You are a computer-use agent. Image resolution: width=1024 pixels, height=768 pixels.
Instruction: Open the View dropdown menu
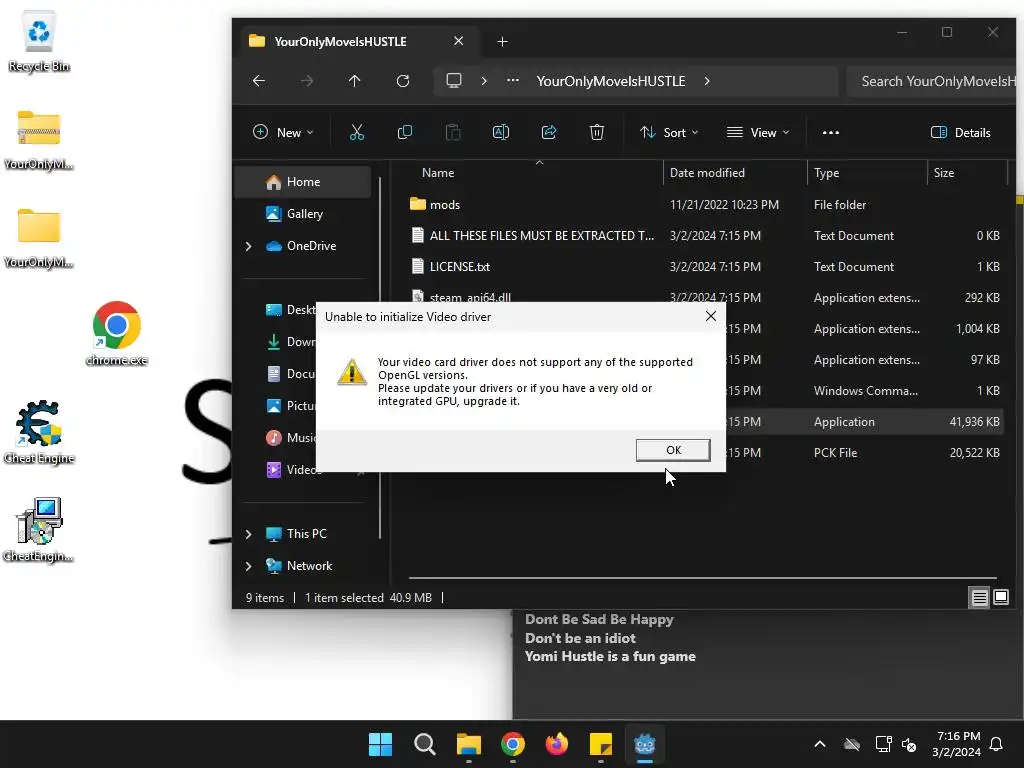[758, 133]
